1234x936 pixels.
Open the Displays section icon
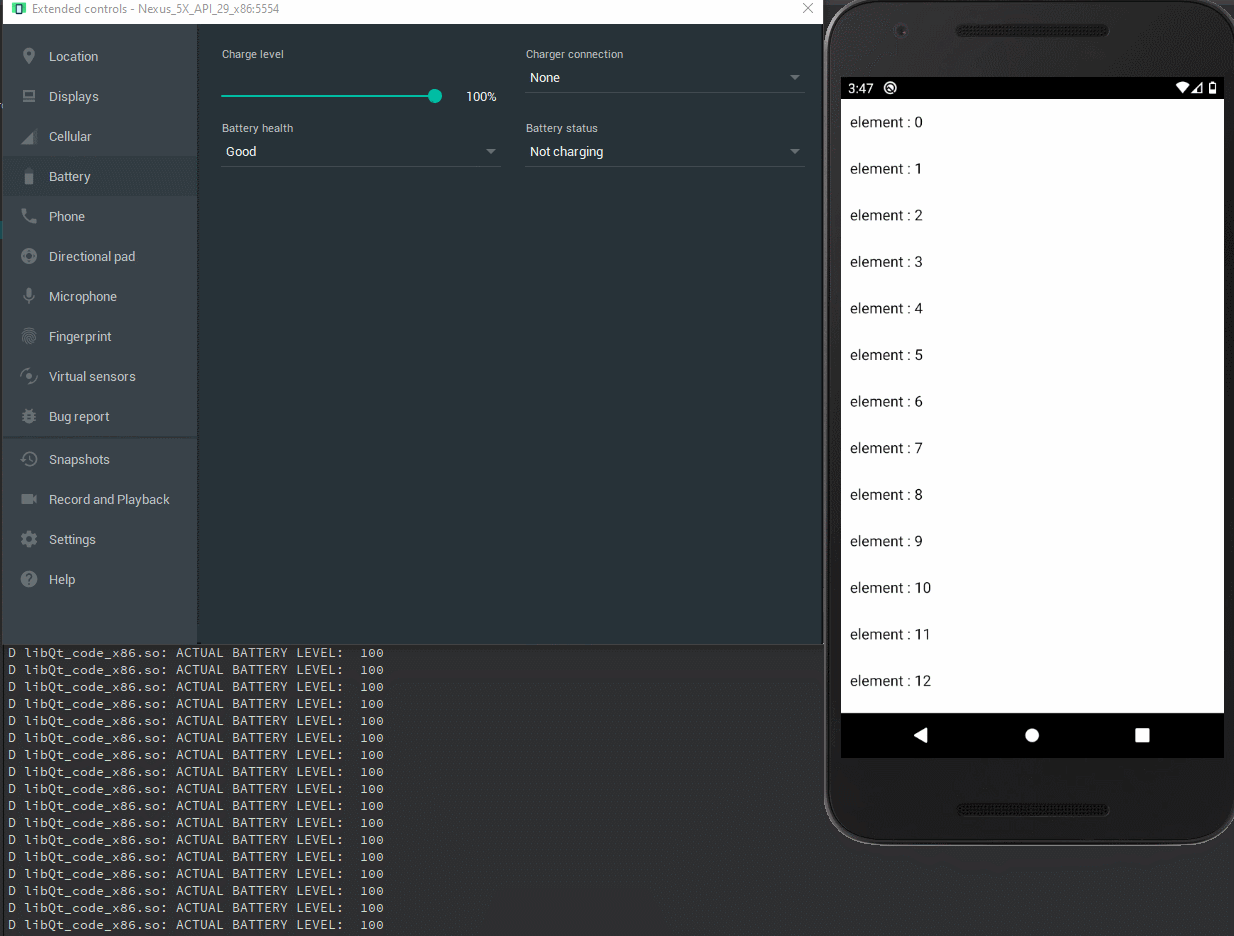30,96
